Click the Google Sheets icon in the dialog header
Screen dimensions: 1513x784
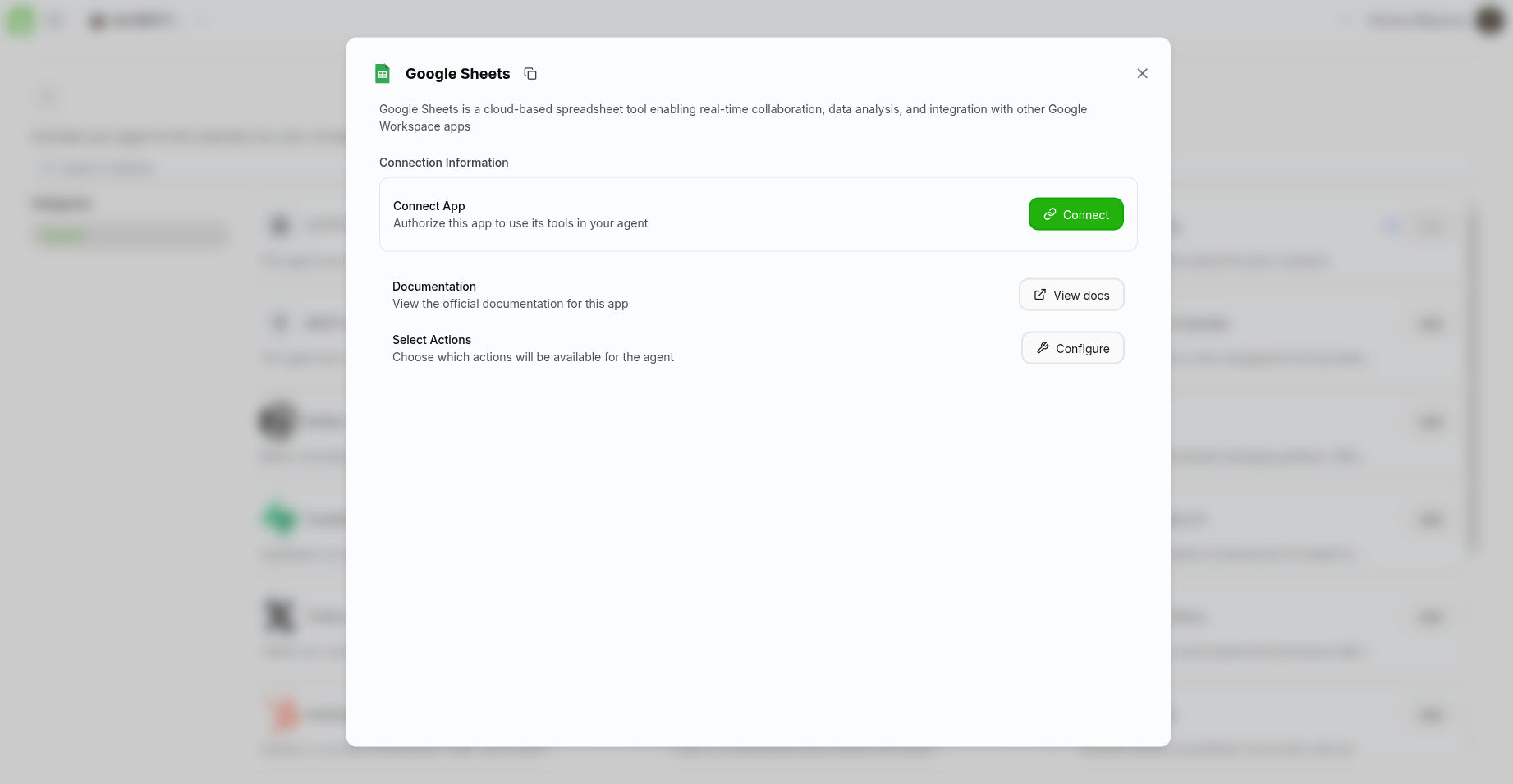click(x=382, y=73)
